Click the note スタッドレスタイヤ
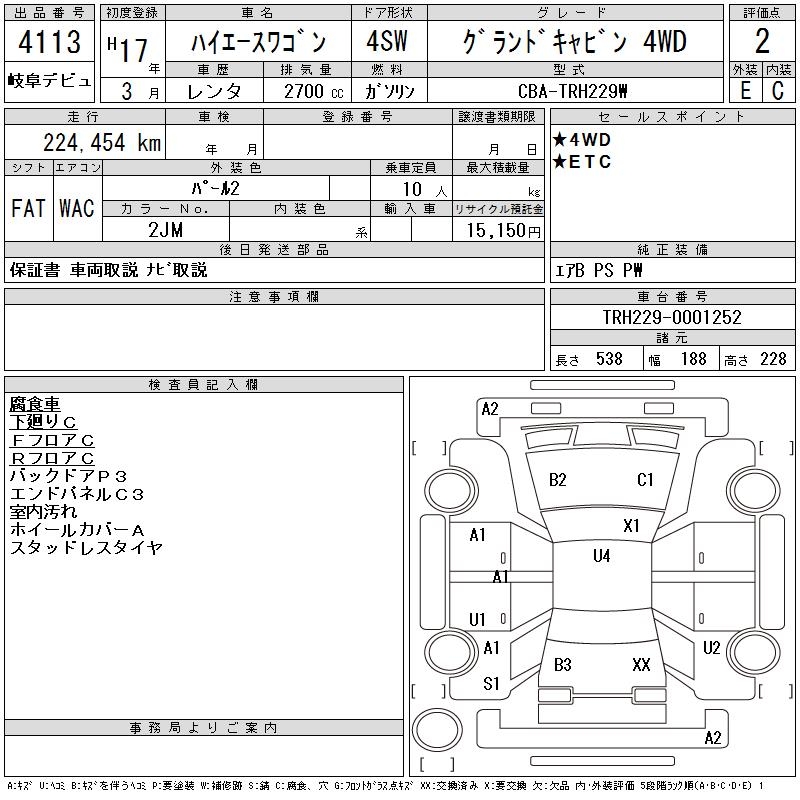This screenshot has height=800, width=800. [x=86, y=547]
